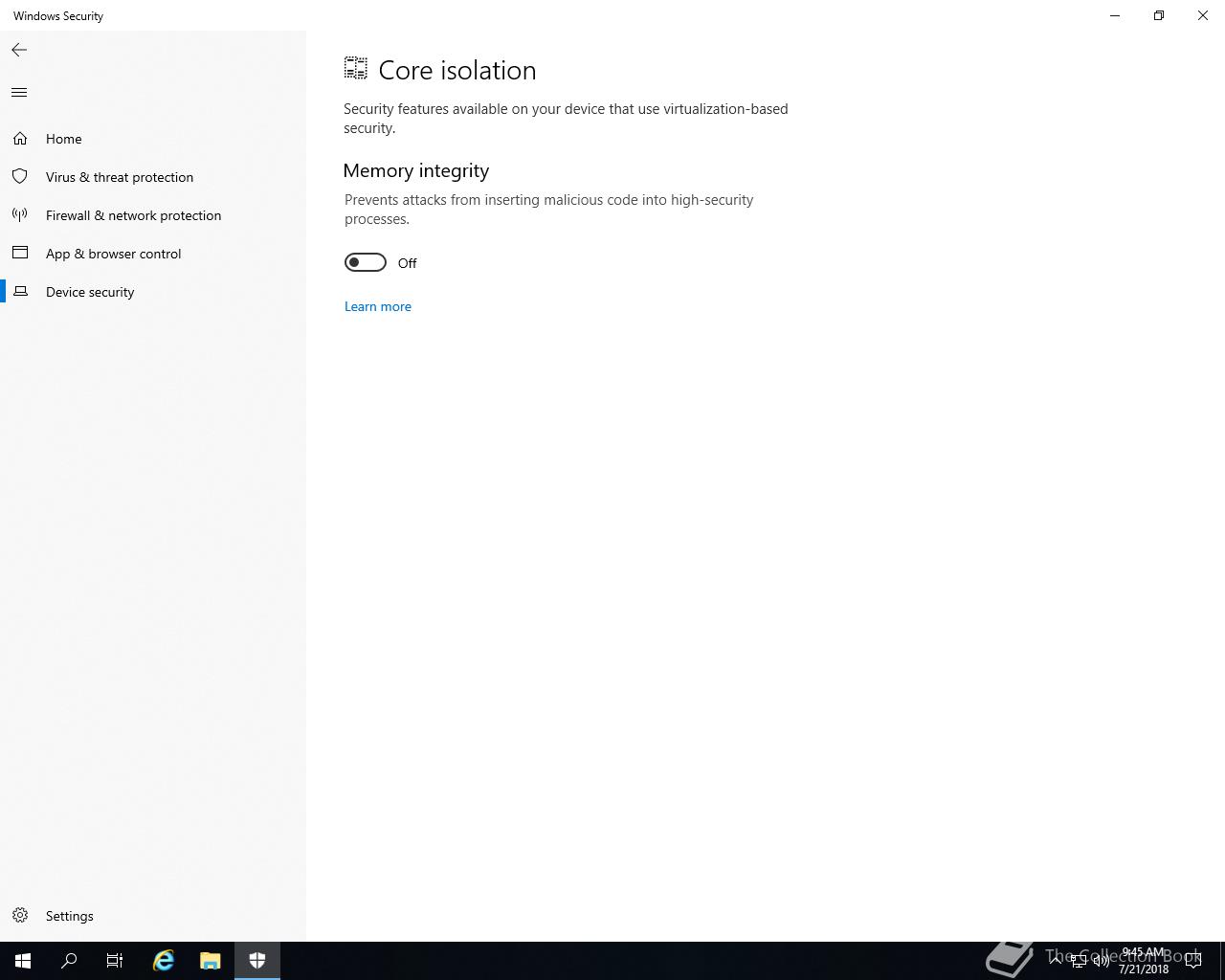Image resolution: width=1225 pixels, height=980 pixels.
Task: Go back using the back arrow
Action: coord(19,50)
